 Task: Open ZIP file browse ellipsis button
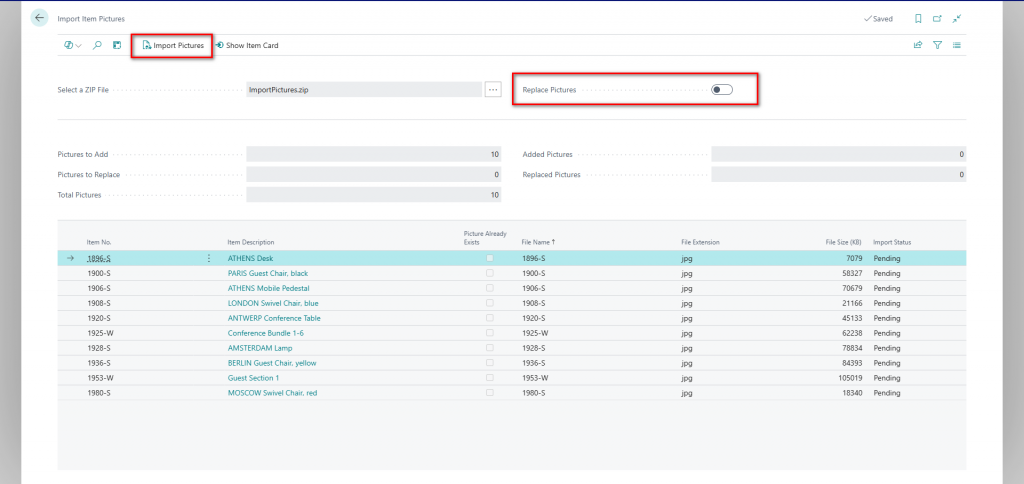pyautogui.click(x=493, y=90)
